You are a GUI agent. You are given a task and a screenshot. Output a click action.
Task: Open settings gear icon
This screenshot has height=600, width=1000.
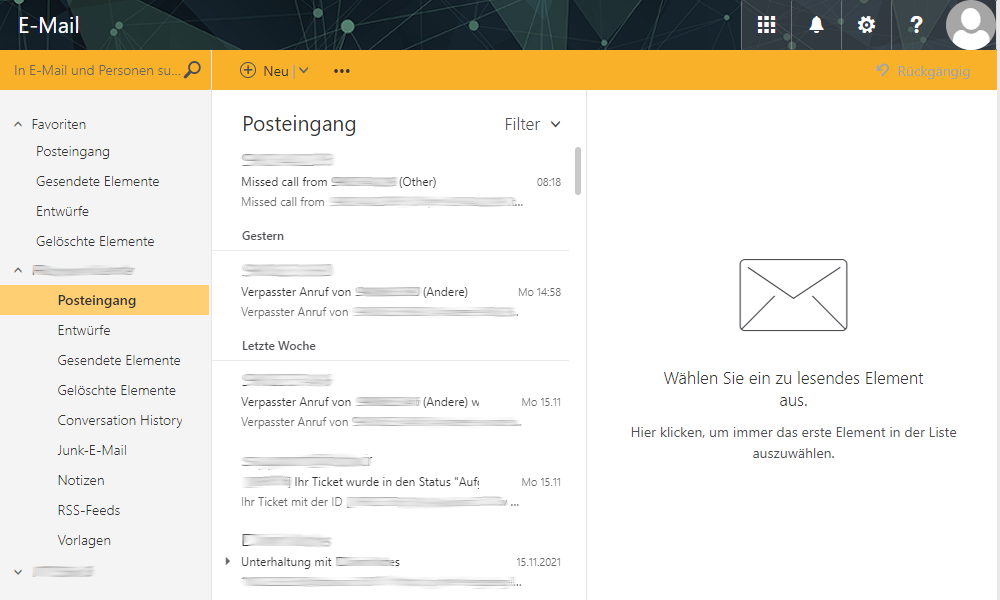pos(866,25)
